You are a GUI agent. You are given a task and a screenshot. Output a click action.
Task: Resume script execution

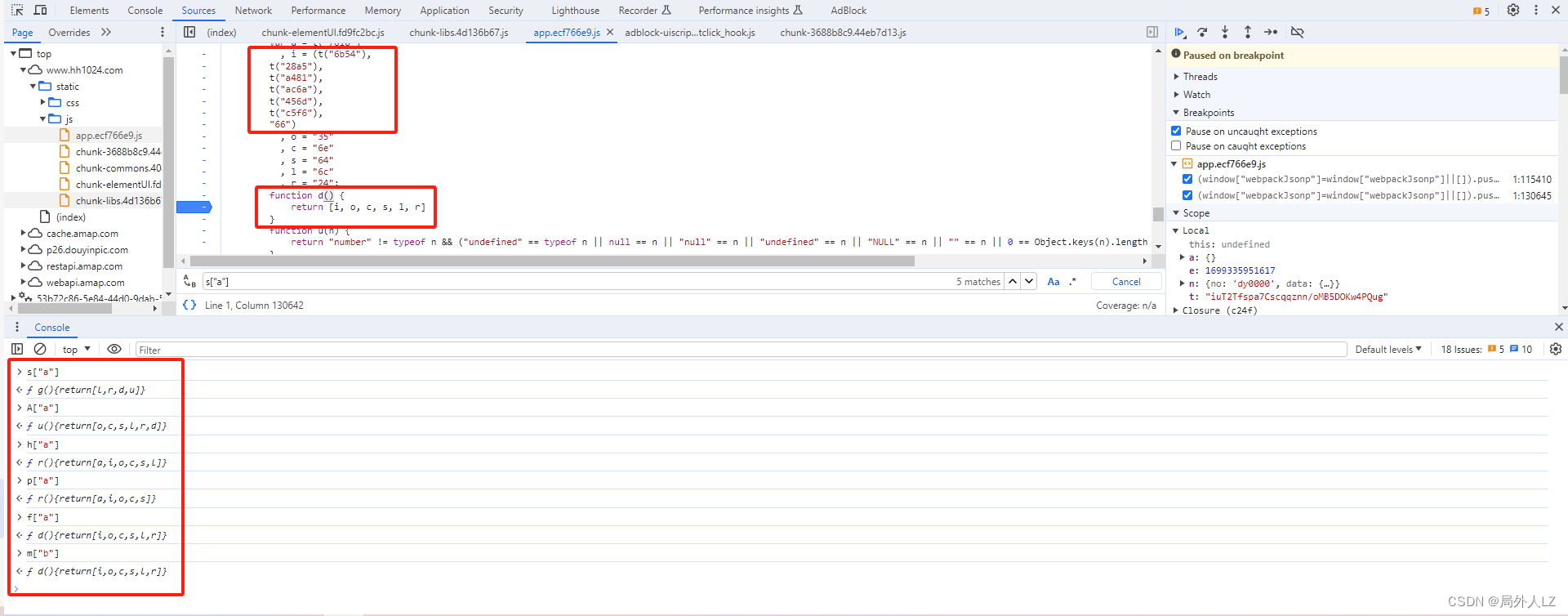tap(1180, 32)
